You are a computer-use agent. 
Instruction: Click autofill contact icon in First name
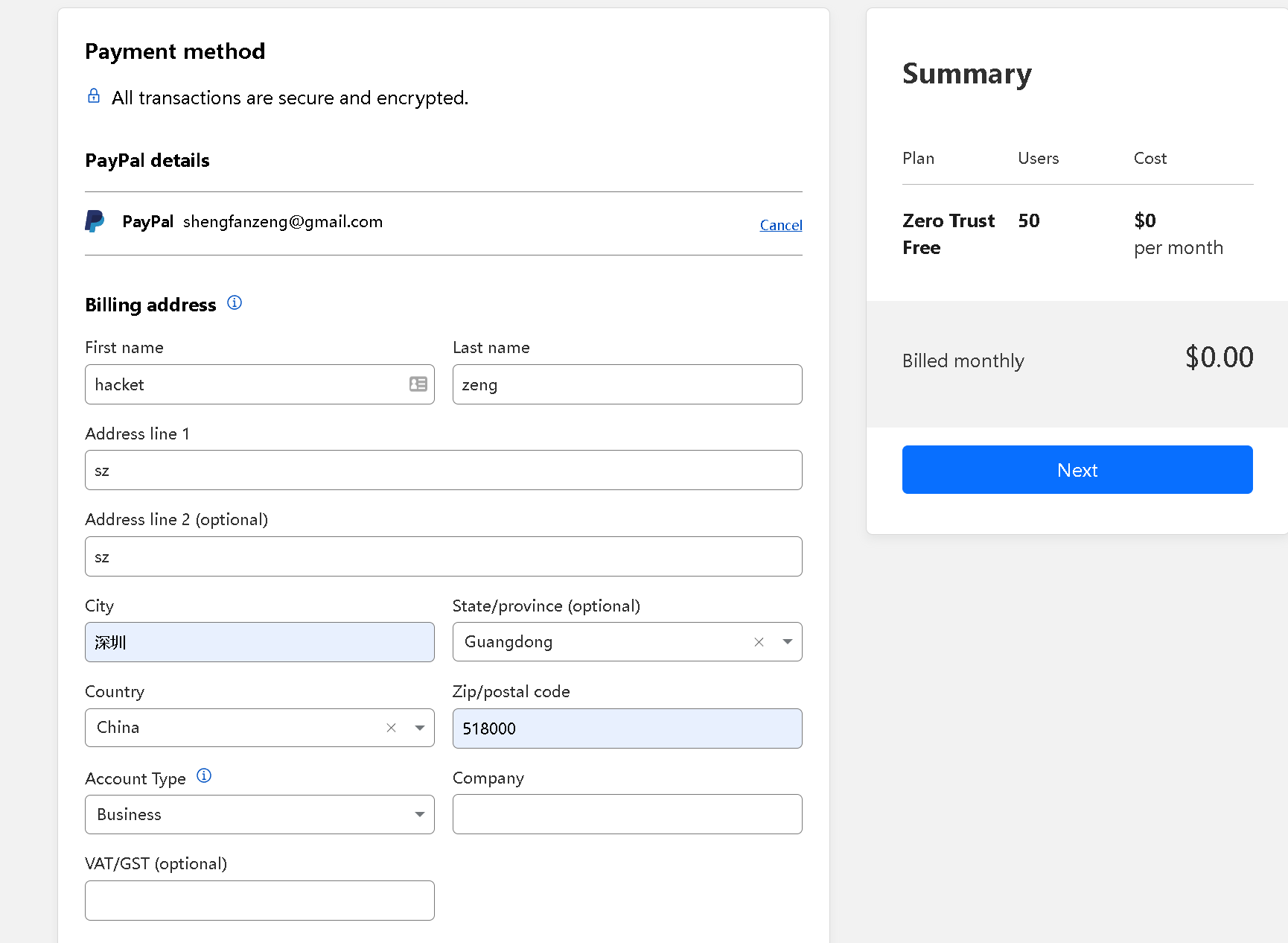click(x=418, y=384)
